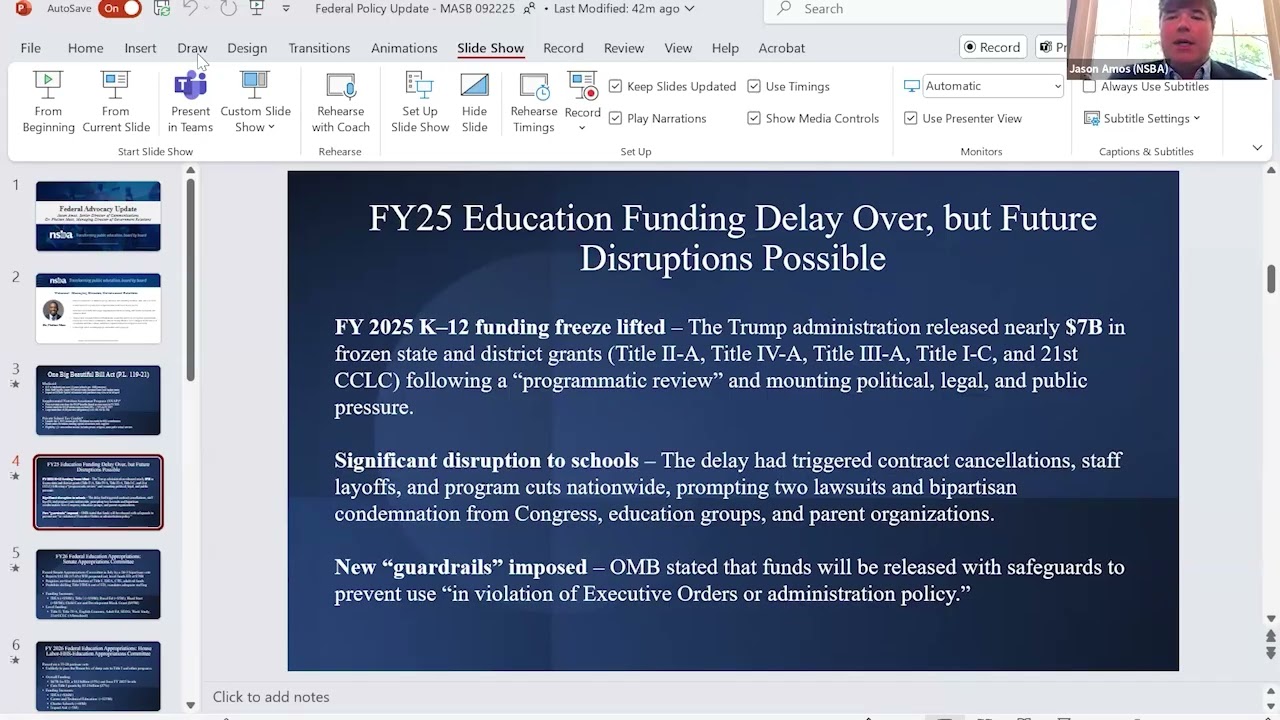Screen dimensions: 1280x720
Task: Switch to the Record tab
Action: (x=563, y=48)
